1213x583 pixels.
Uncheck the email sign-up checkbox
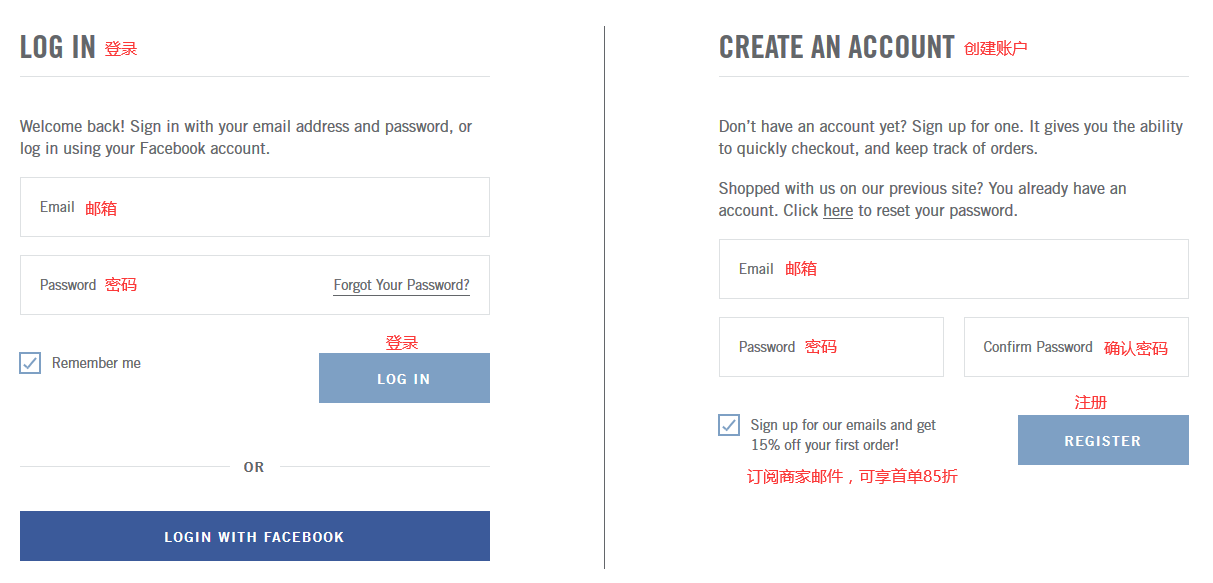point(729,425)
